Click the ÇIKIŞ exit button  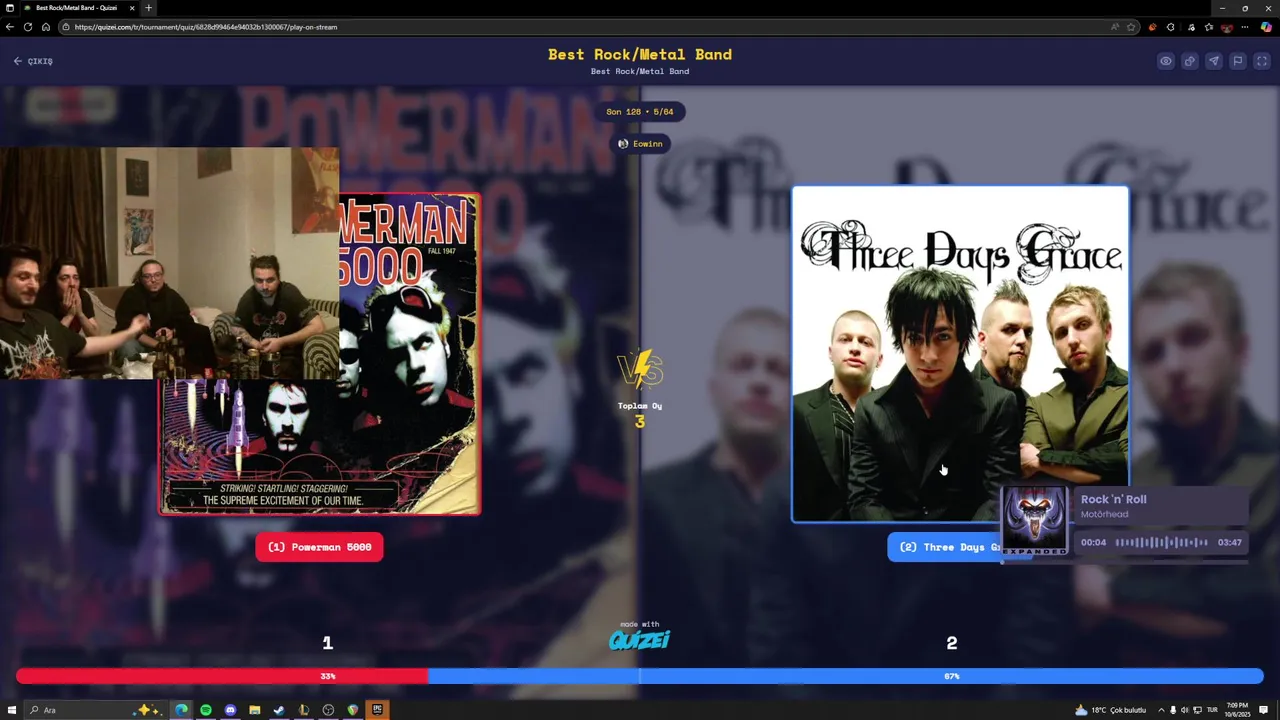(33, 61)
